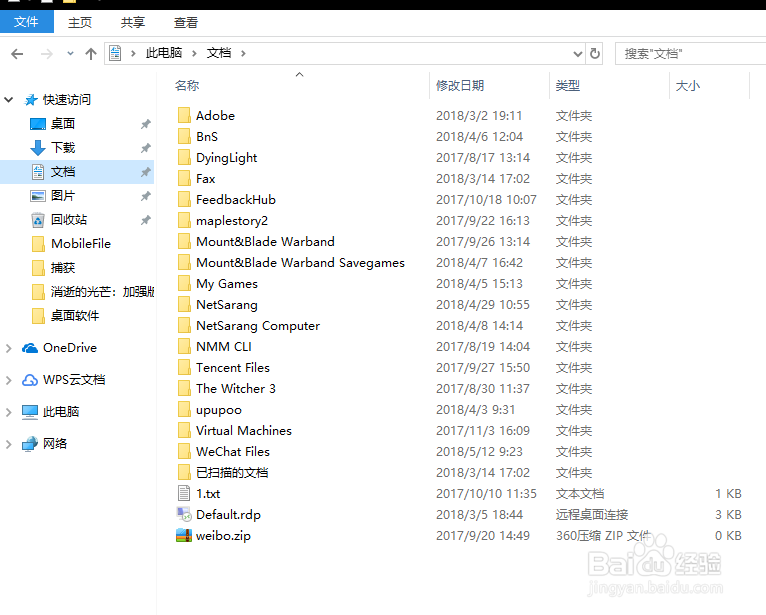Open the 捕获 folder in sidebar

(63, 267)
